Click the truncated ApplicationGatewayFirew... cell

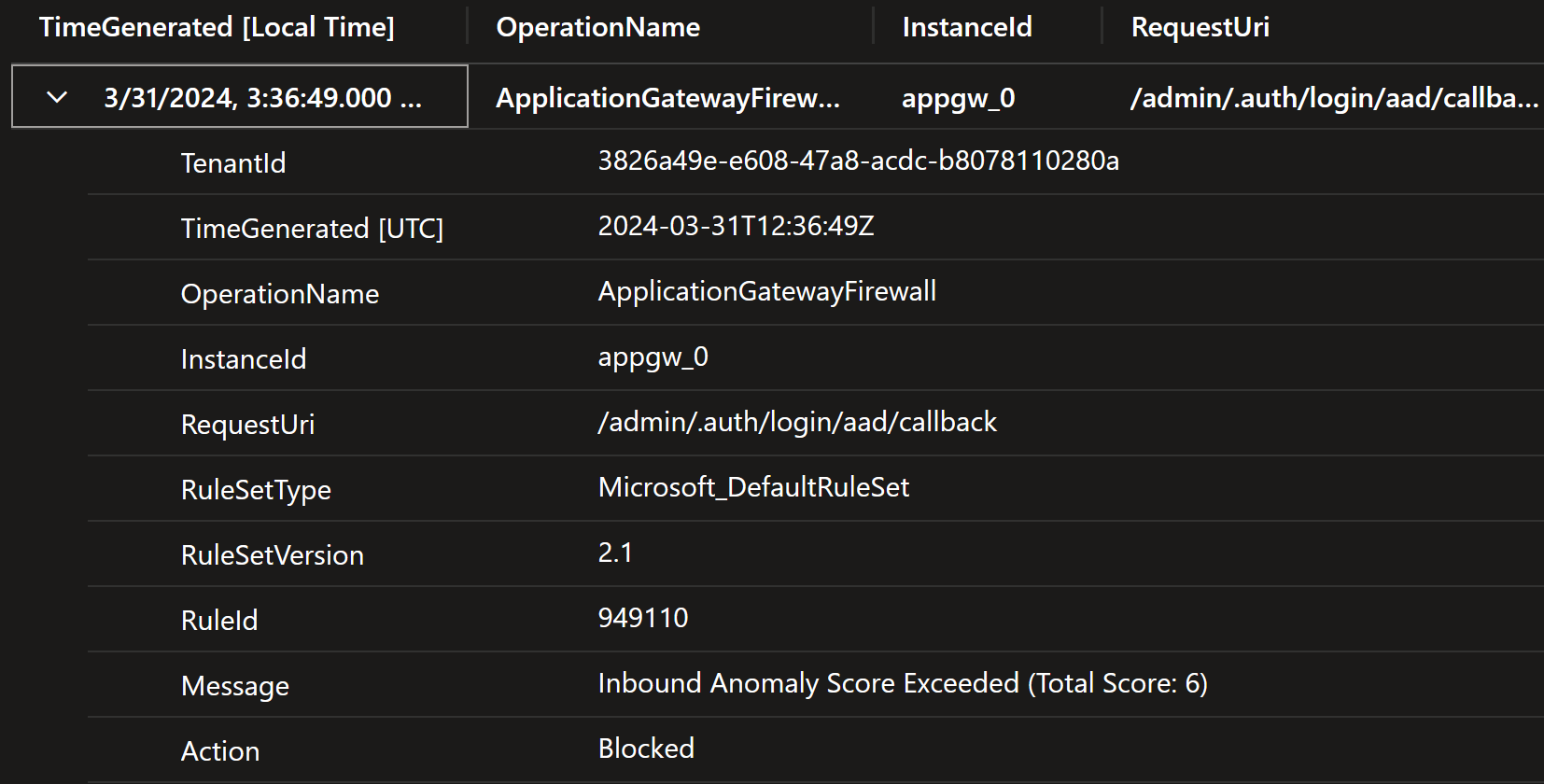click(x=668, y=97)
